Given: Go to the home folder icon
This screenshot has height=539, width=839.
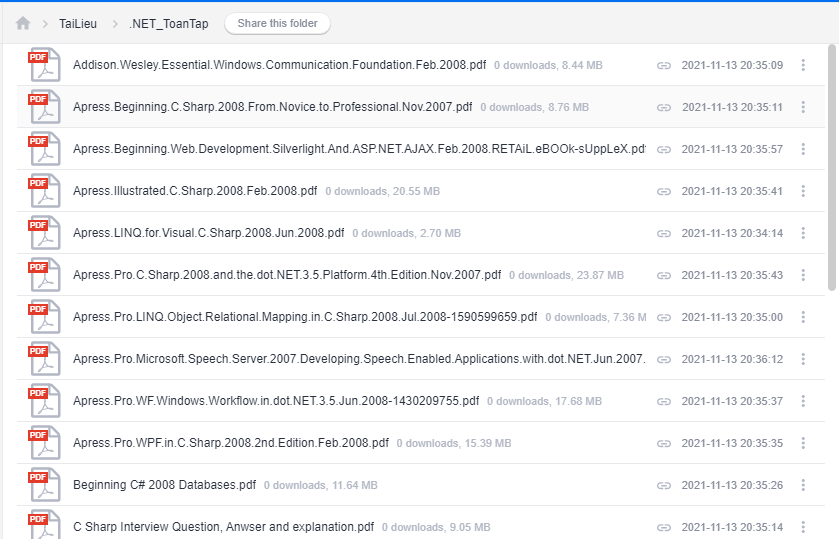Looking at the screenshot, I should point(23,23).
